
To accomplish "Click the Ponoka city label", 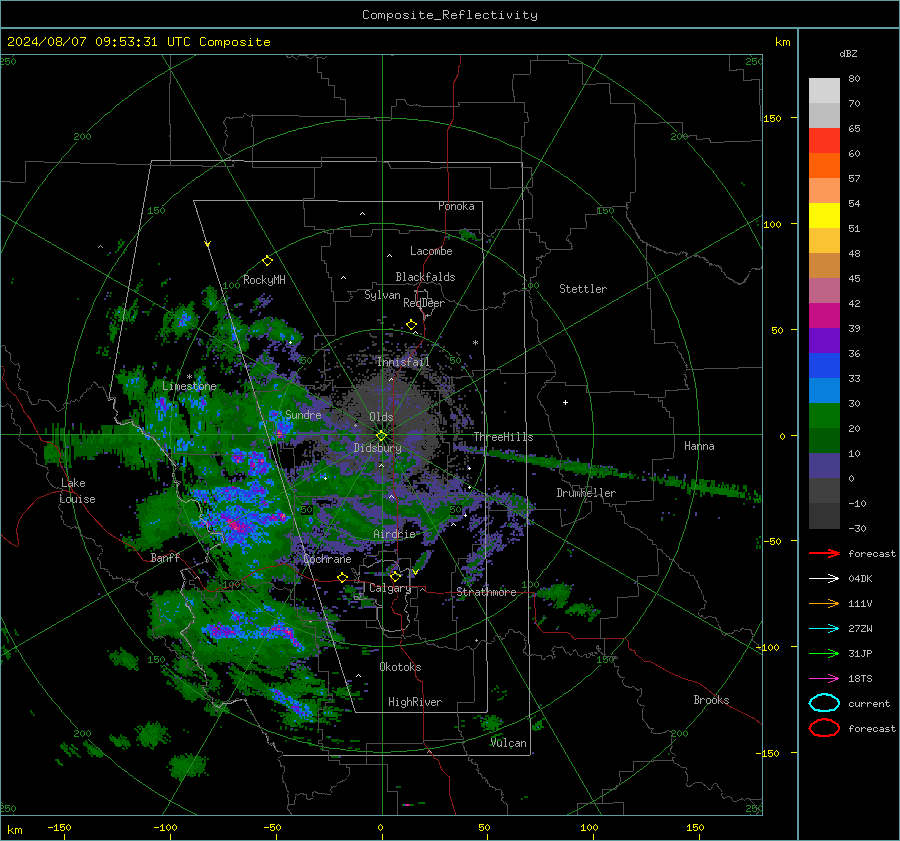I will click(x=456, y=206).
